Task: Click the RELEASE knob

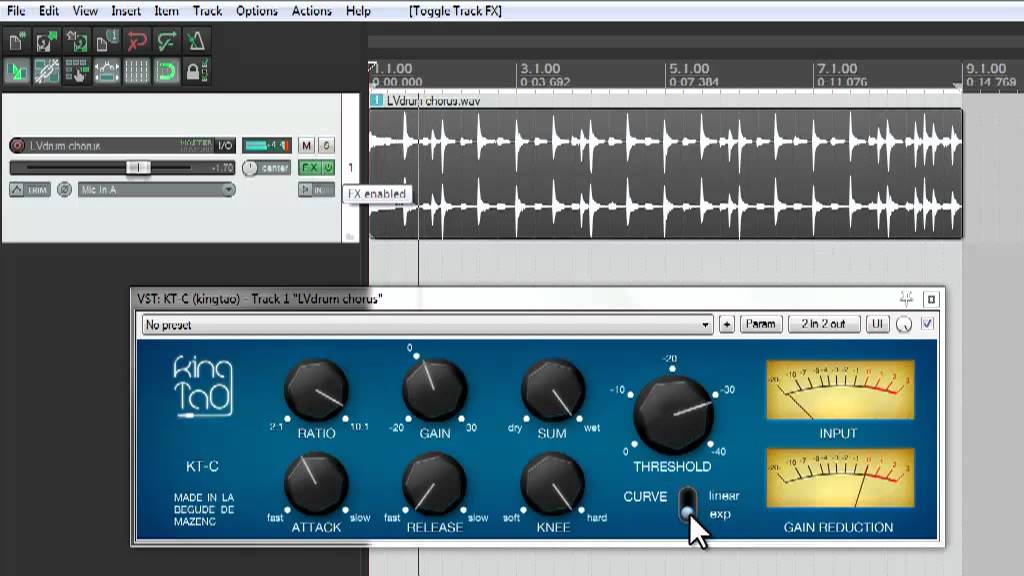Action: [x=434, y=485]
